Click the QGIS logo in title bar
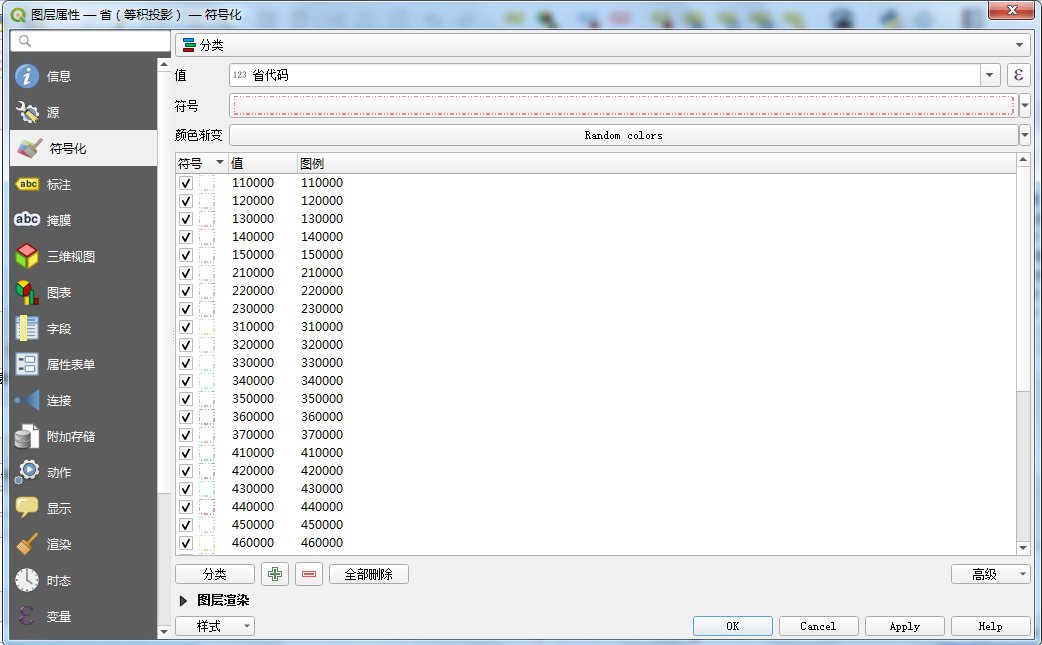This screenshot has width=1042, height=645. click(x=18, y=15)
